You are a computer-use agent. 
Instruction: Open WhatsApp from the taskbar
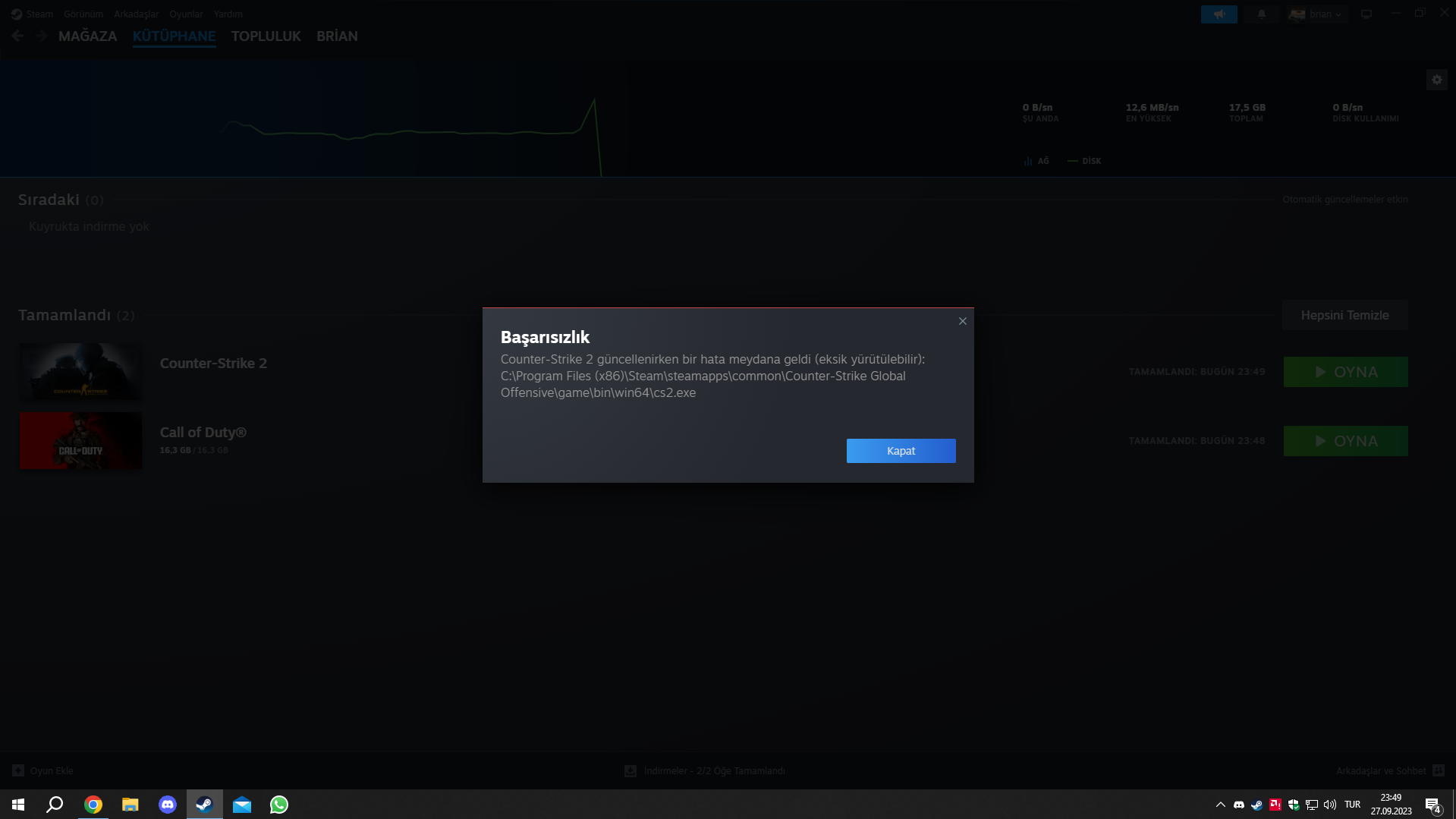pos(279,805)
